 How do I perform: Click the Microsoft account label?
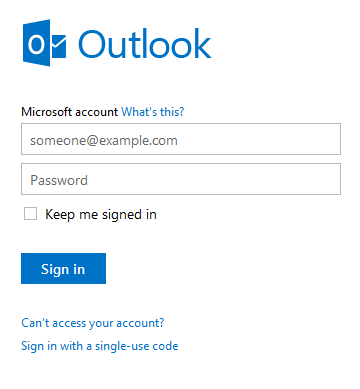point(70,112)
